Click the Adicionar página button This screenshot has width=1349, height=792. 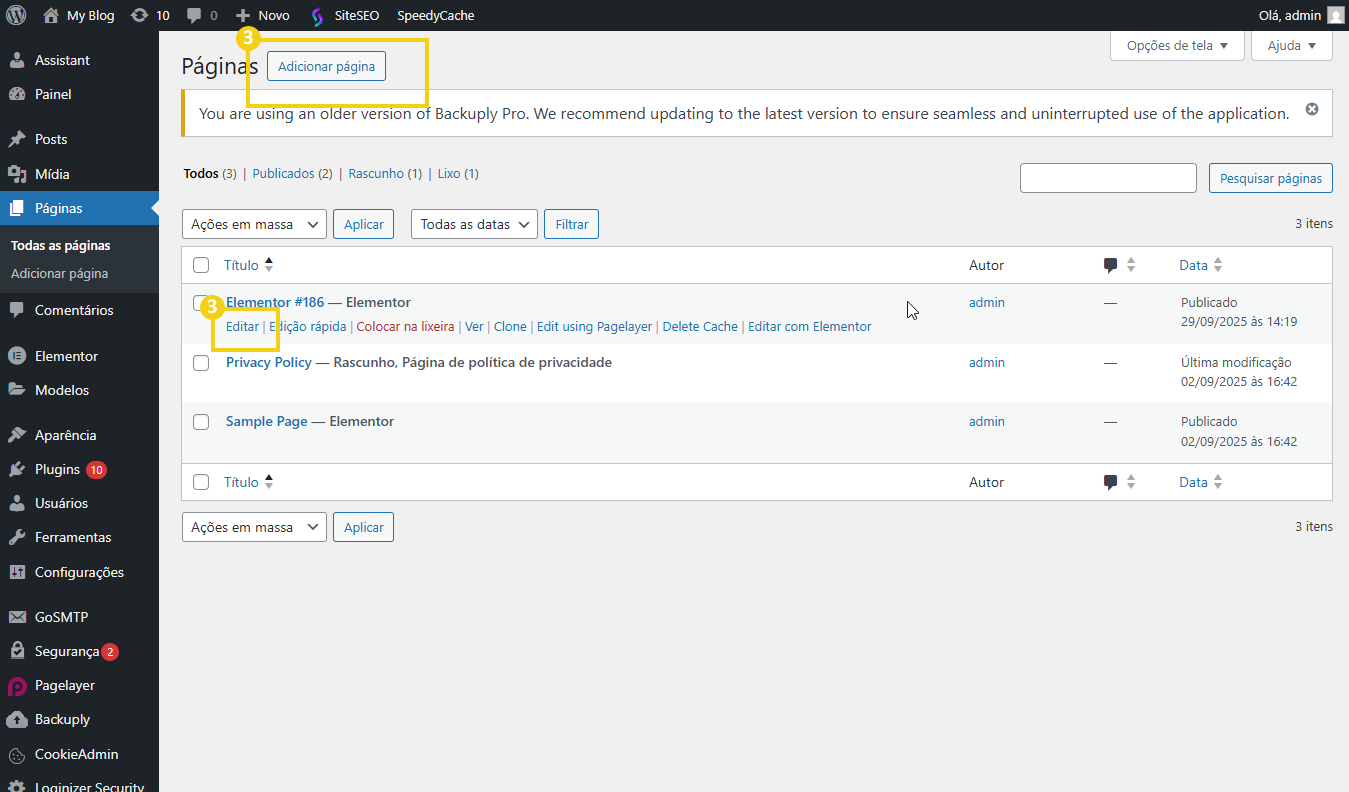point(326,67)
